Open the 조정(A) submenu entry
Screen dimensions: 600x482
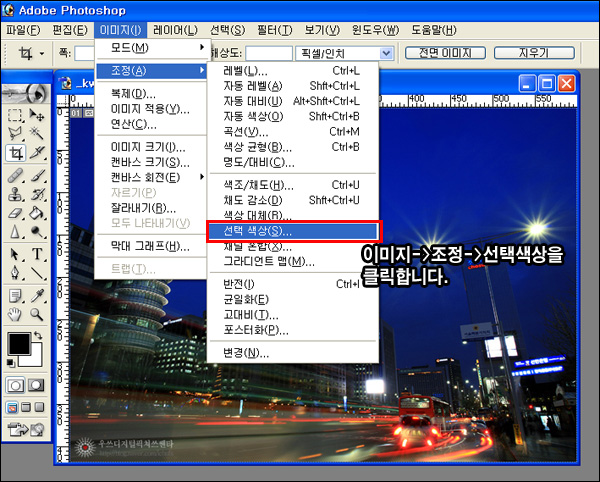tap(152, 70)
